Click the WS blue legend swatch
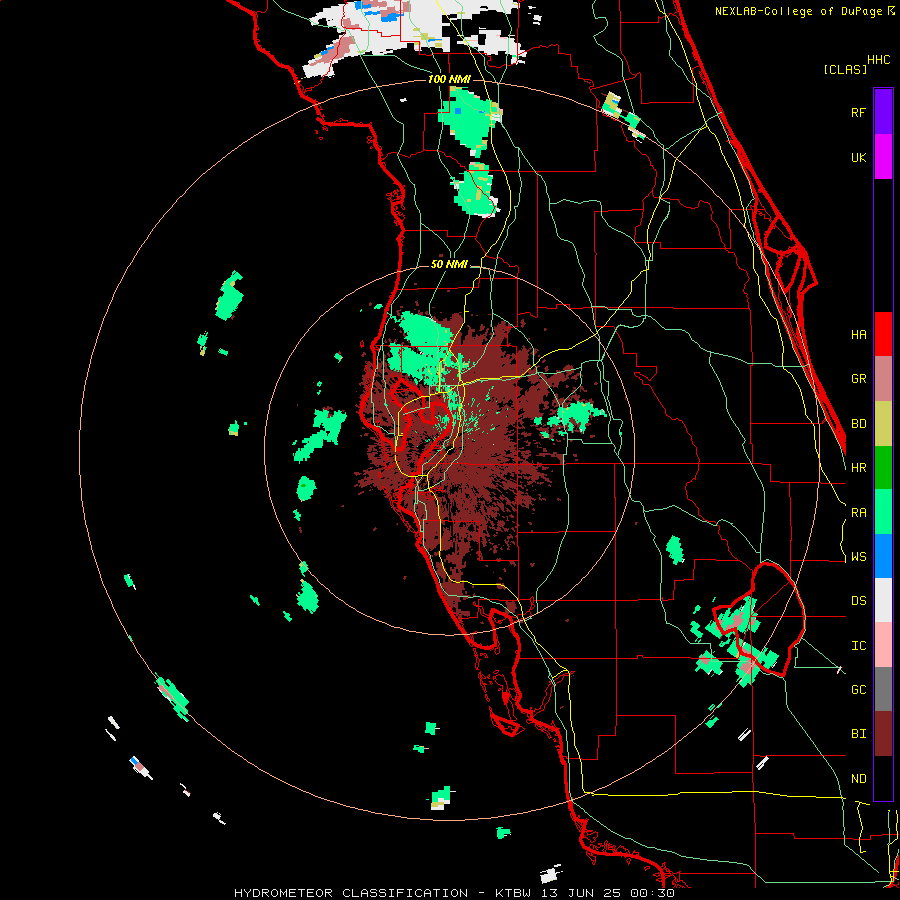 pos(883,556)
